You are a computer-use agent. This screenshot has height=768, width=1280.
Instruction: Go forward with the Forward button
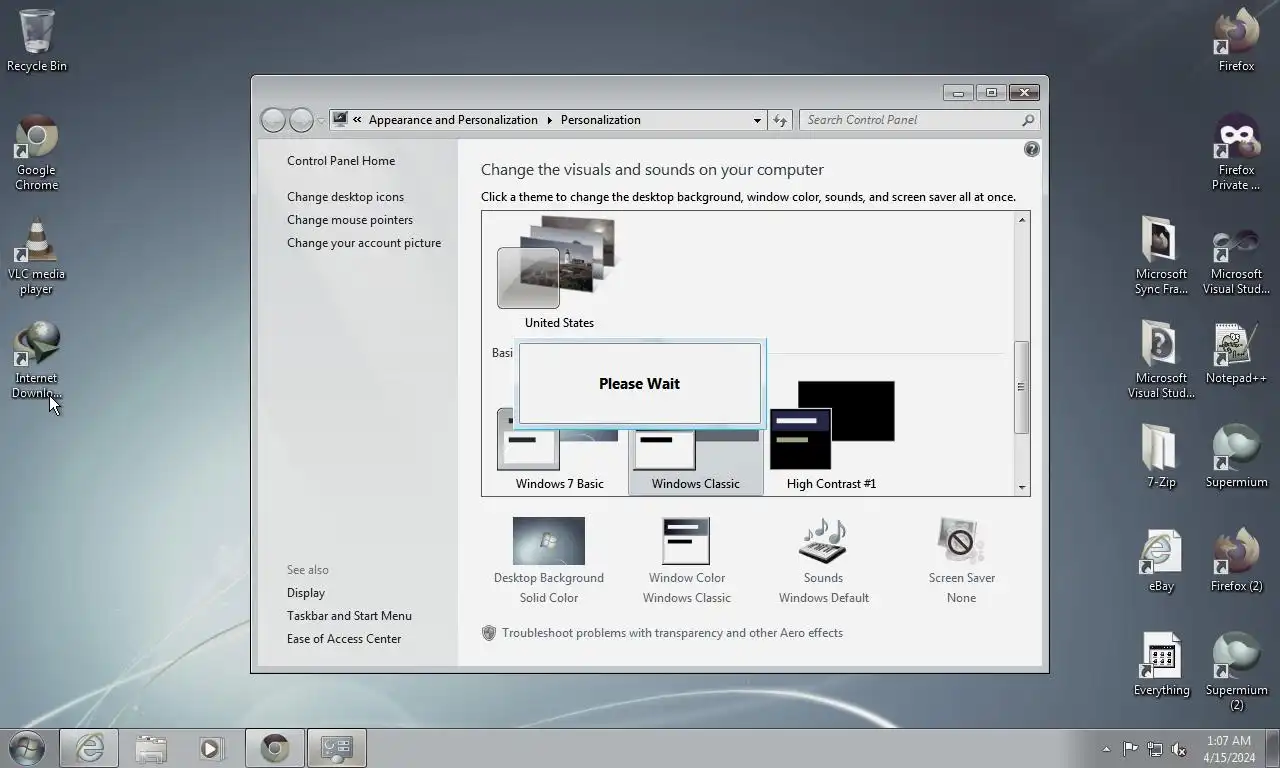click(x=301, y=120)
